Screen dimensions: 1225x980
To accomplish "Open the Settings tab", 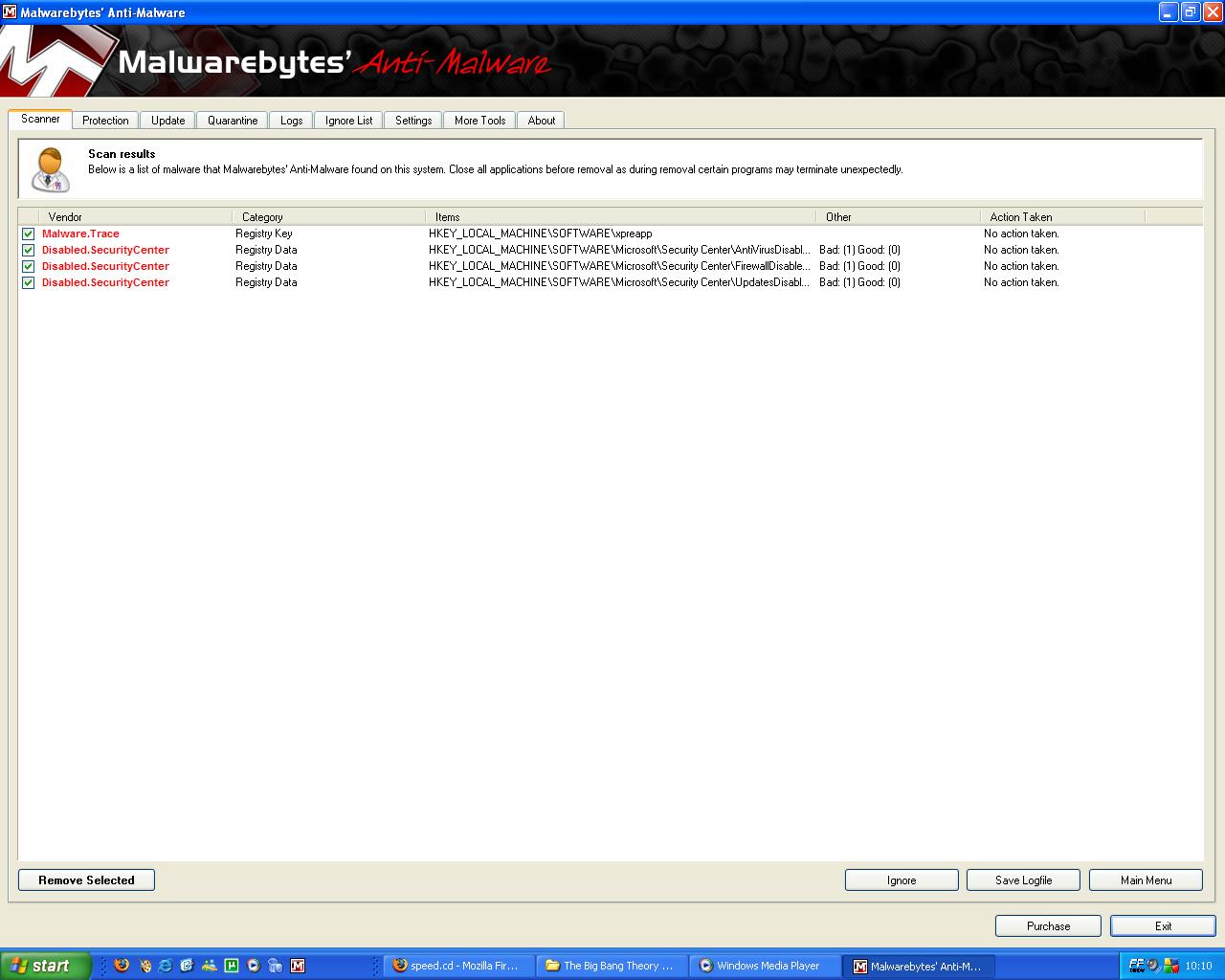I will click(x=413, y=121).
